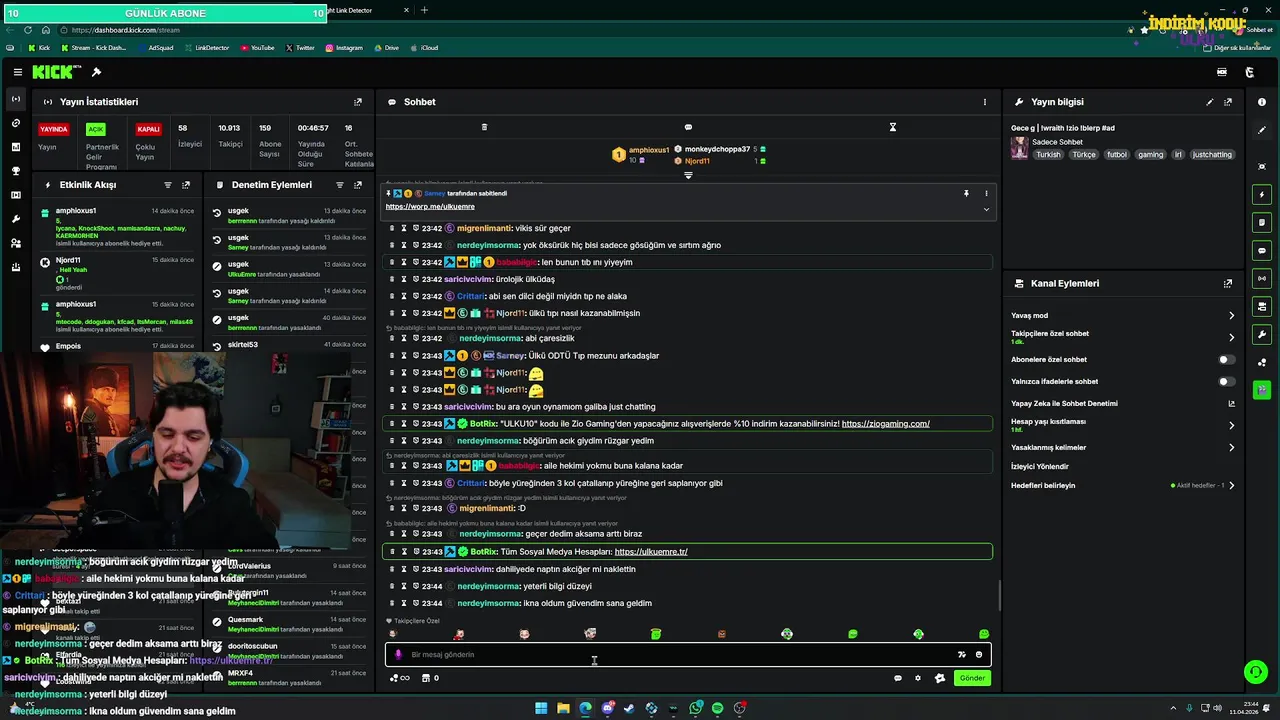1280x720 pixels.
Task: Pop out the Kanal Eylemleri panel
Action: (1228, 284)
